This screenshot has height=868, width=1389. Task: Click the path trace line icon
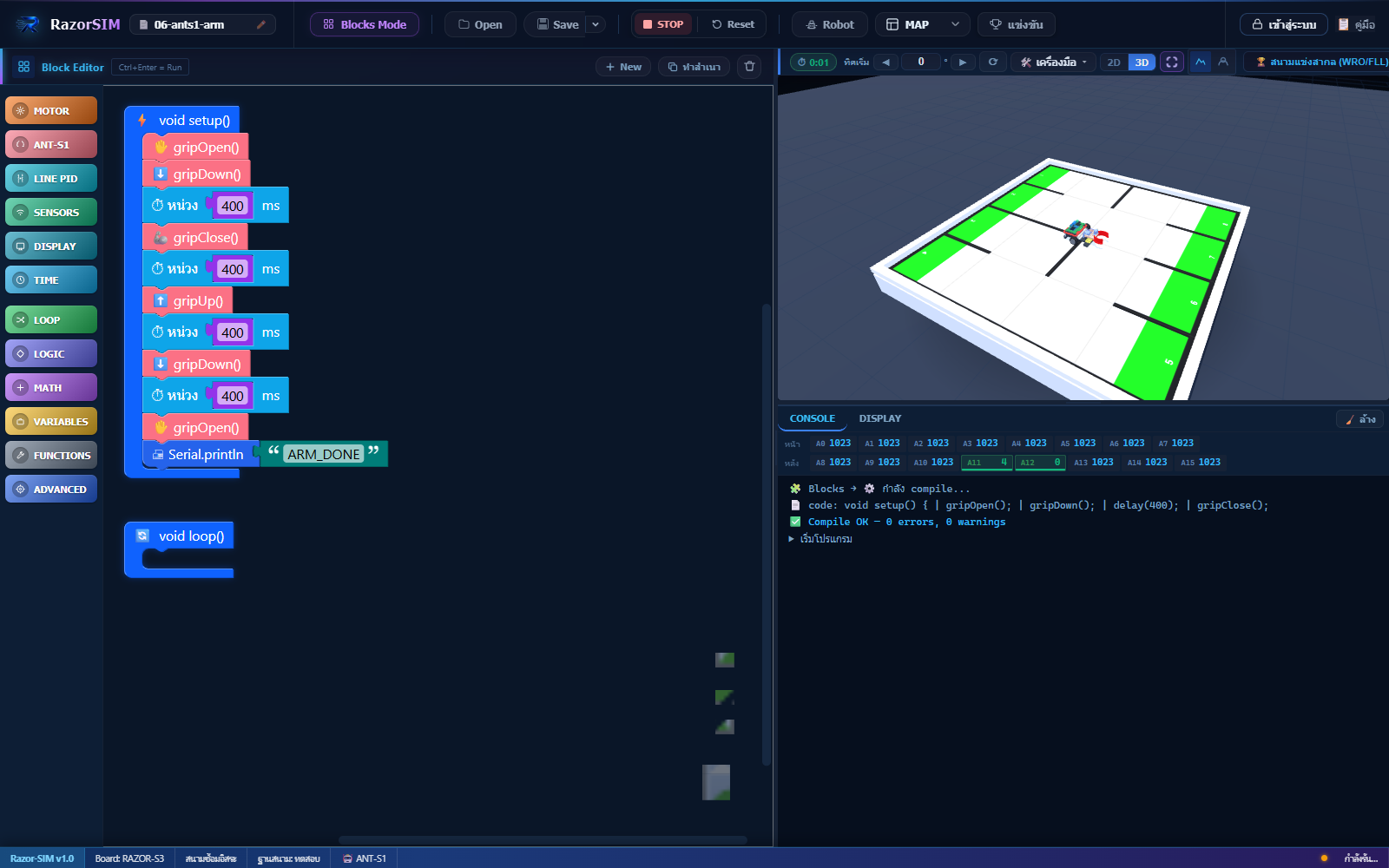point(1200,62)
